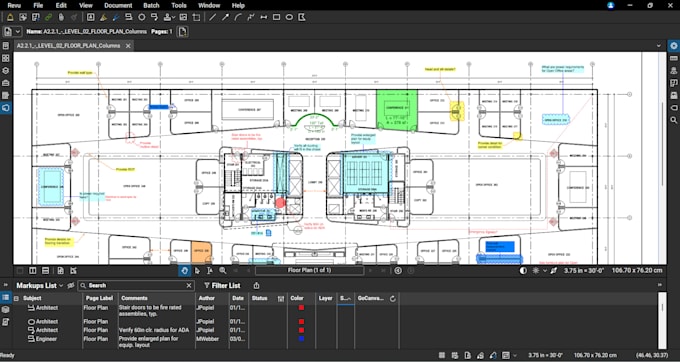Open the Tools menu

[x=179, y=6]
